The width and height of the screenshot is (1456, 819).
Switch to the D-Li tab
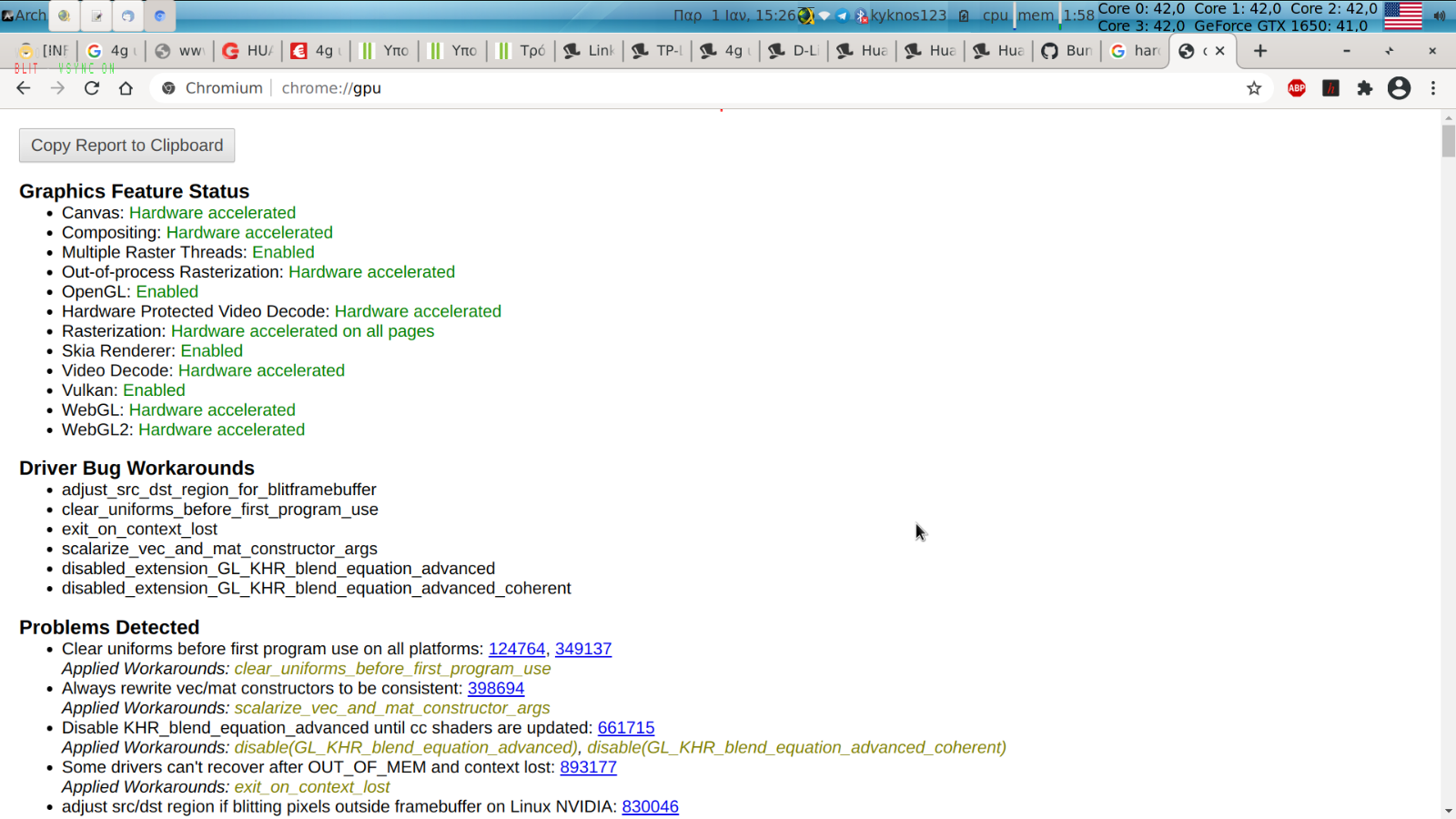tap(794, 51)
